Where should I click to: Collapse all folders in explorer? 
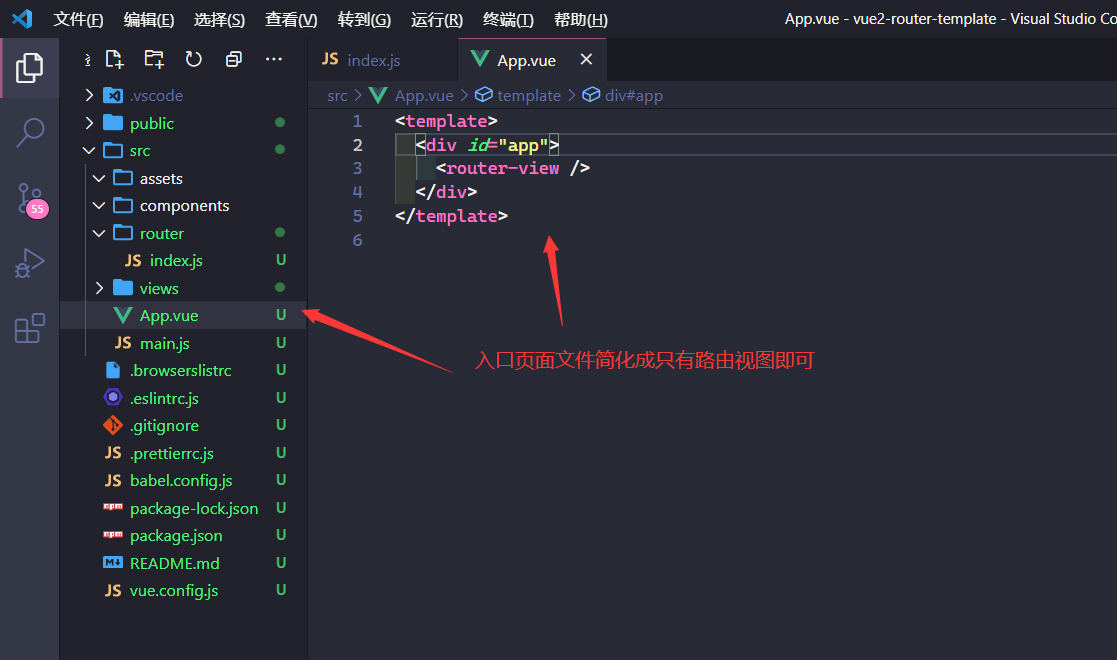[234, 59]
